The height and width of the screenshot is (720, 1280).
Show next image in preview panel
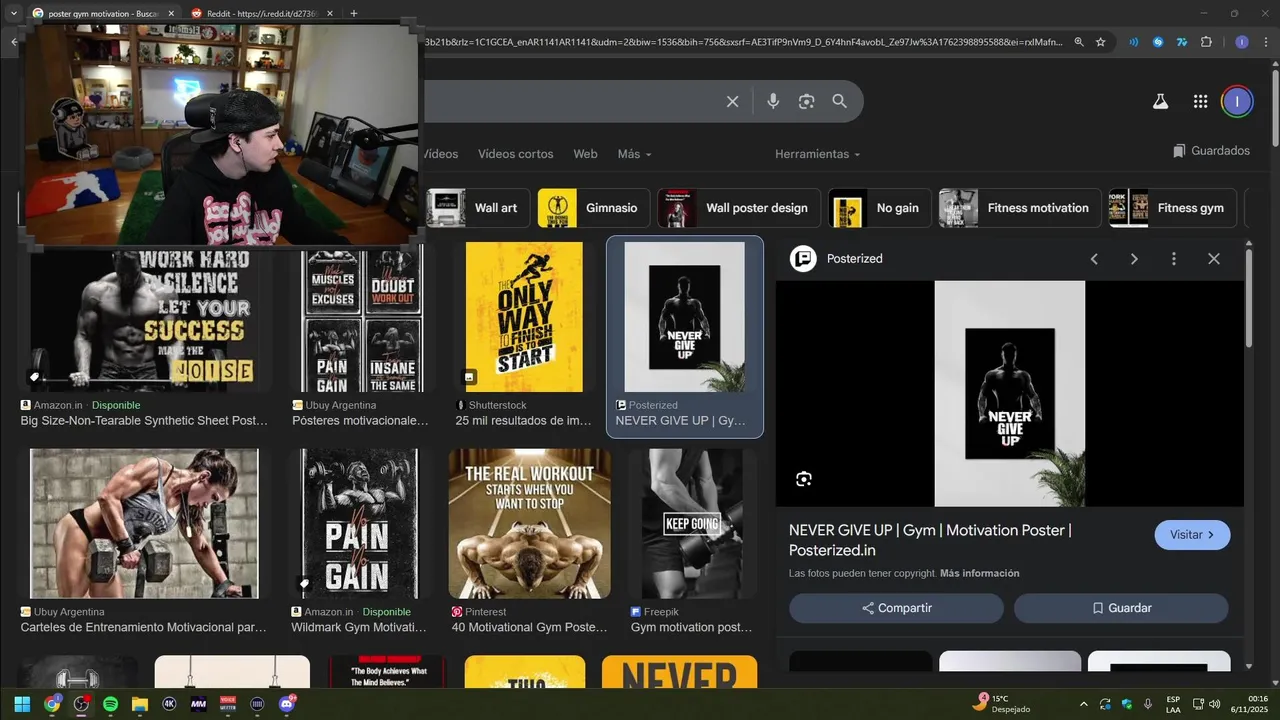click(1134, 259)
